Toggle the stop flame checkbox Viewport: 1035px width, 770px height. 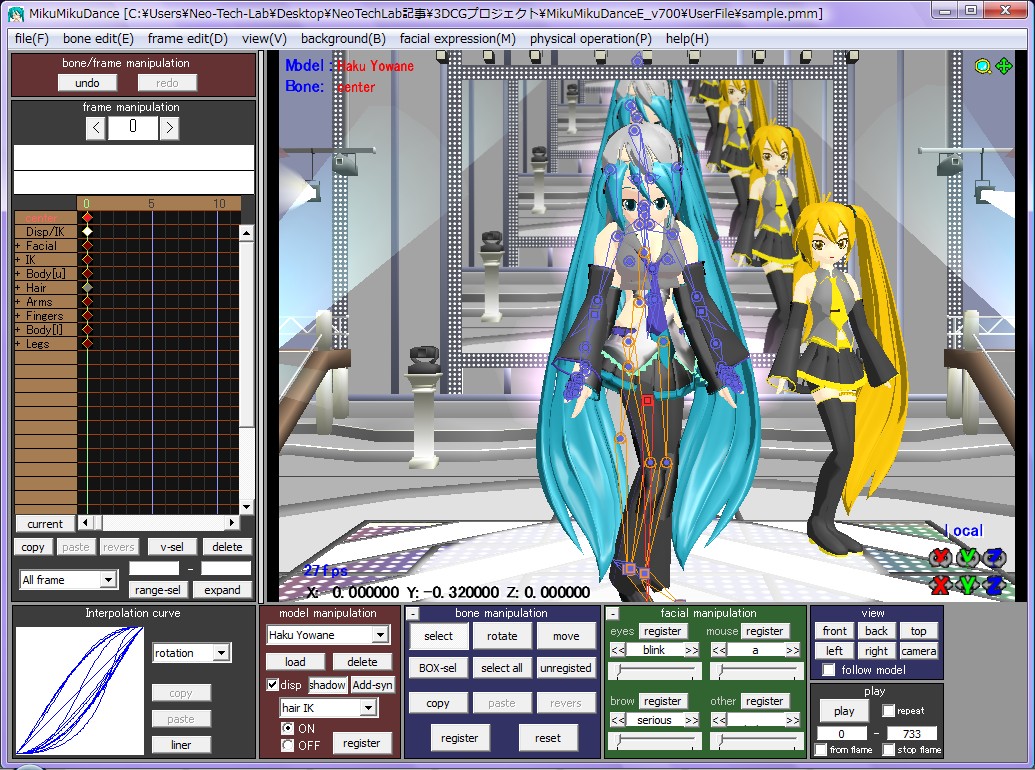pyautogui.click(x=888, y=750)
